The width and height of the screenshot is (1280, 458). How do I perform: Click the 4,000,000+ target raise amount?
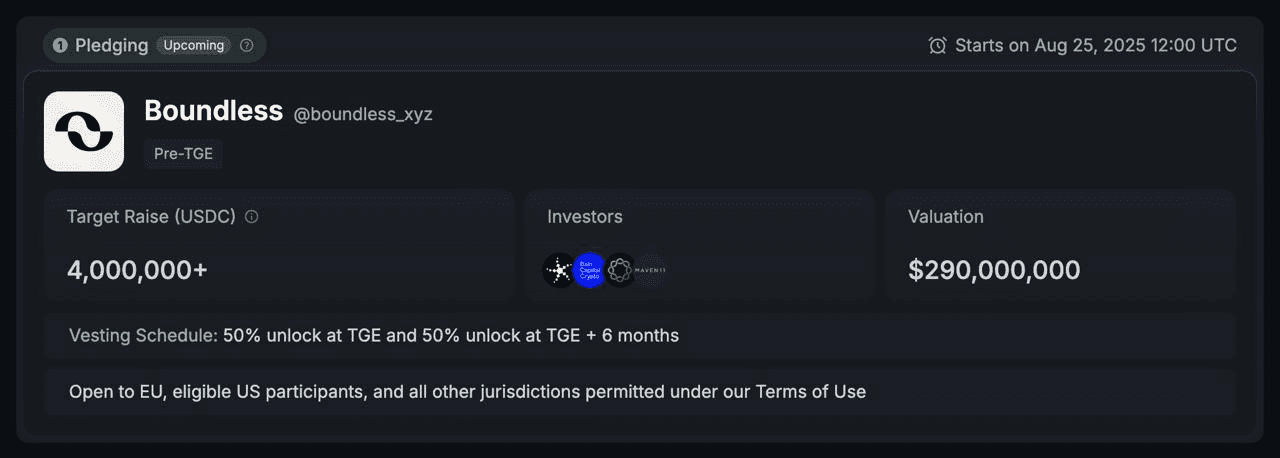pos(137,270)
